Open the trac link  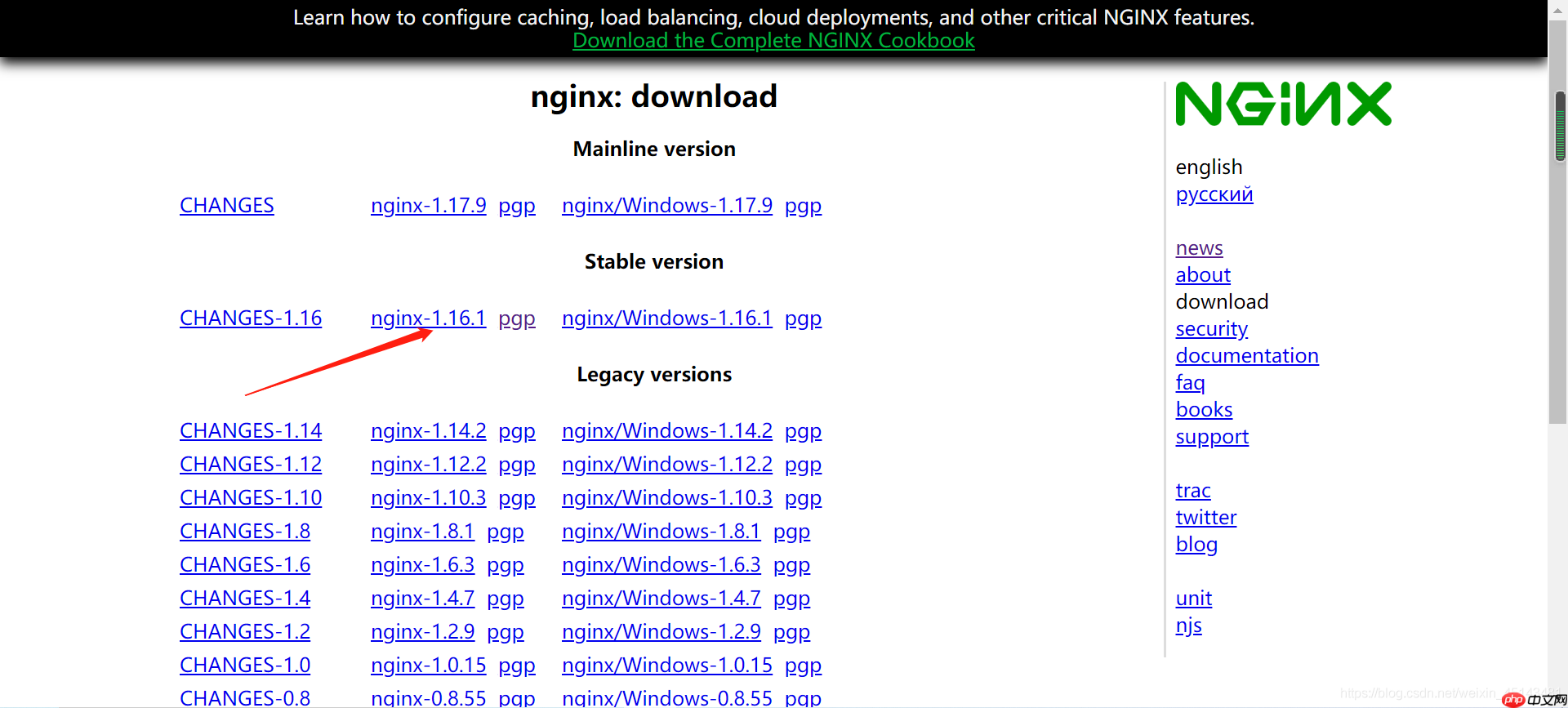click(1193, 490)
